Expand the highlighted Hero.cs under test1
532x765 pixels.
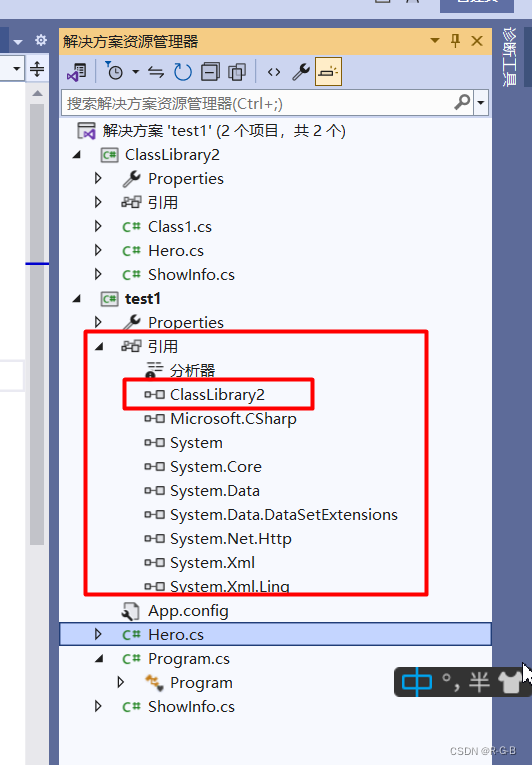tap(98, 634)
